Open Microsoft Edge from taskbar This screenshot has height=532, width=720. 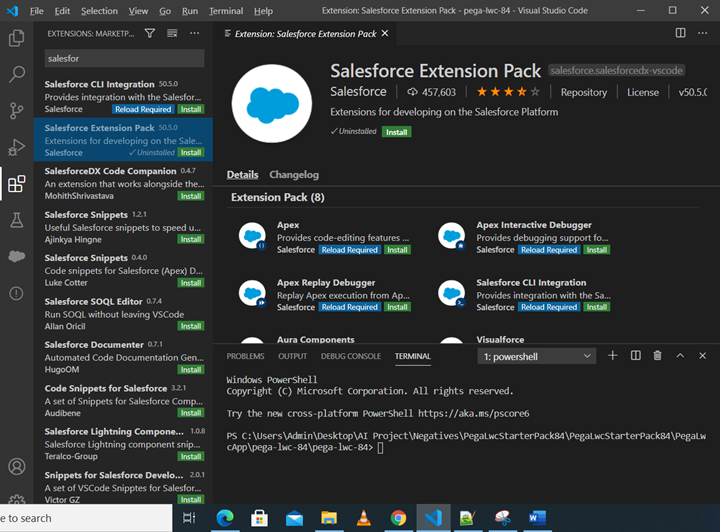coord(225,518)
